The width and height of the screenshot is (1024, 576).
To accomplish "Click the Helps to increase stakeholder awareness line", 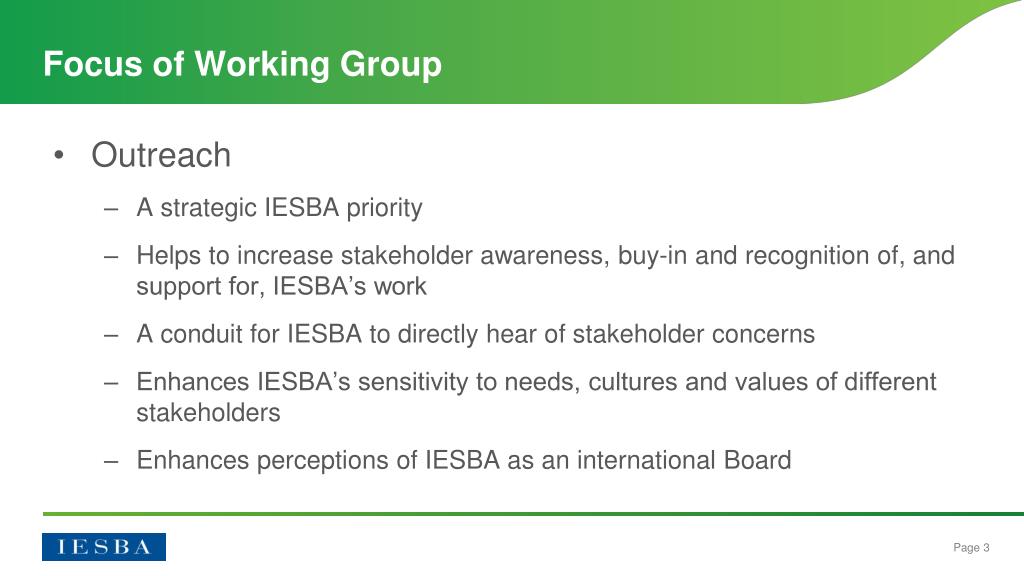I will point(545,255).
